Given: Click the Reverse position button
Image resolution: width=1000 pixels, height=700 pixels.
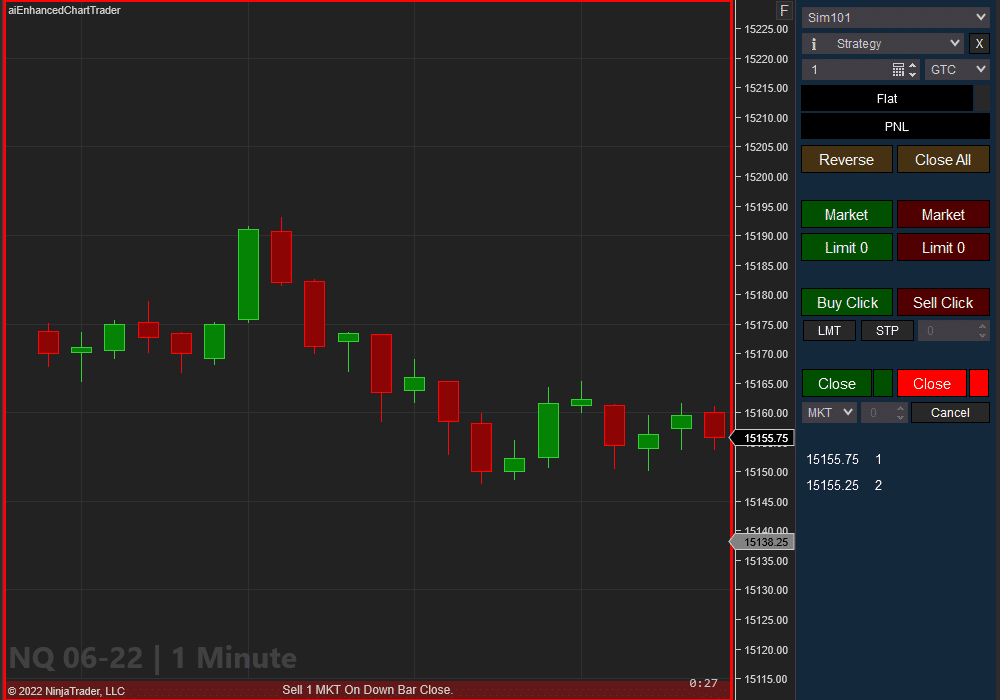Looking at the screenshot, I should [x=846, y=158].
